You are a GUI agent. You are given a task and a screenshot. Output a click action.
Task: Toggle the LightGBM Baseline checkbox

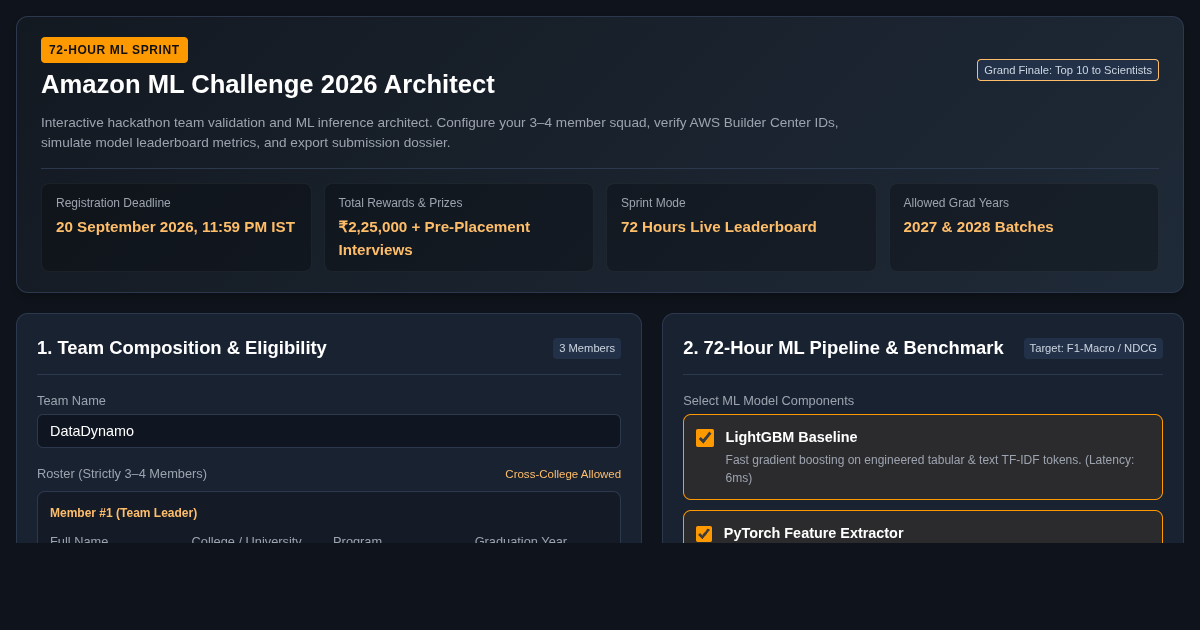[705, 438]
